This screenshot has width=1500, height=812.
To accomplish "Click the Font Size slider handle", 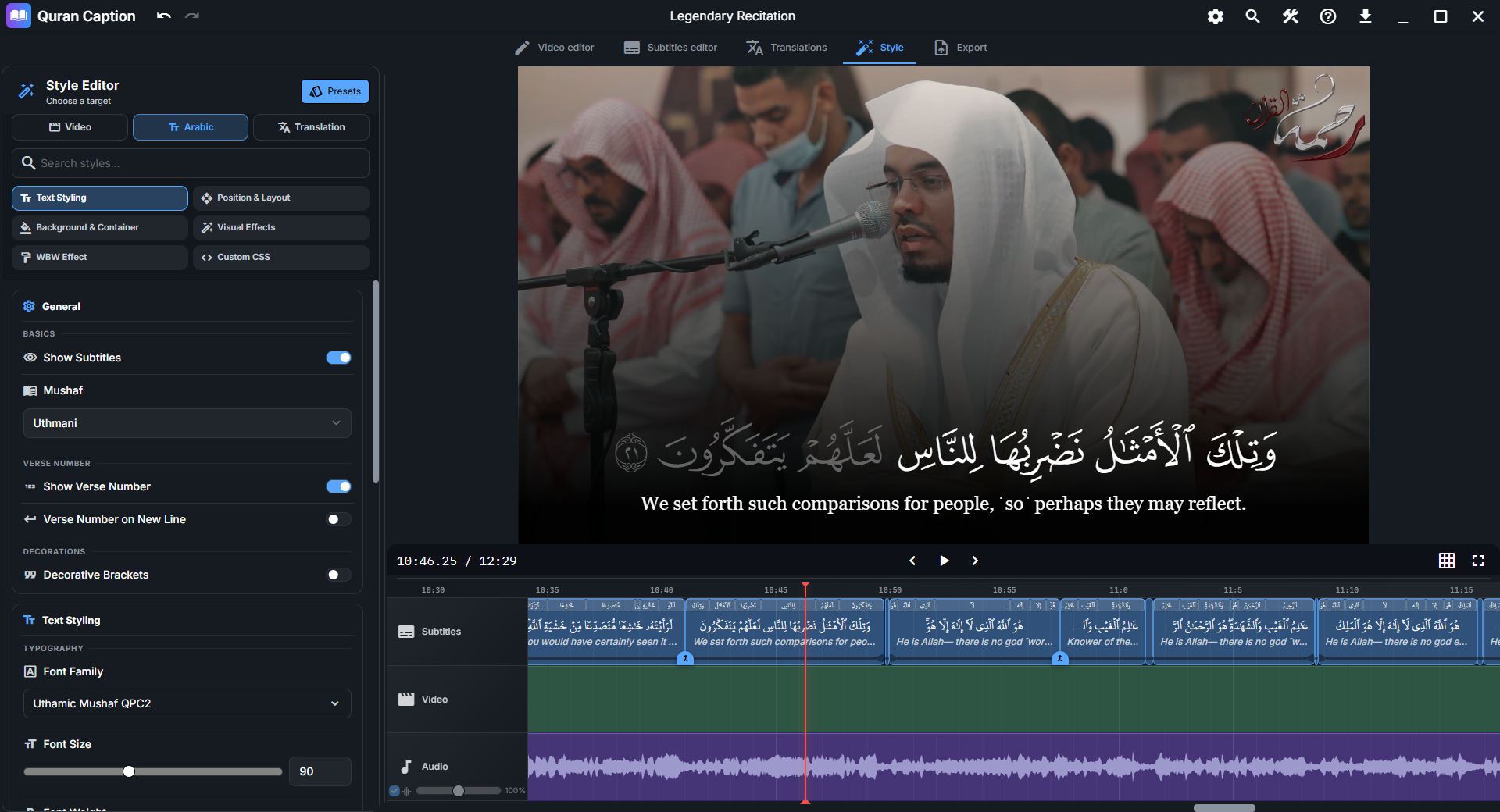I will pyautogui.click(x=129, y=771).
